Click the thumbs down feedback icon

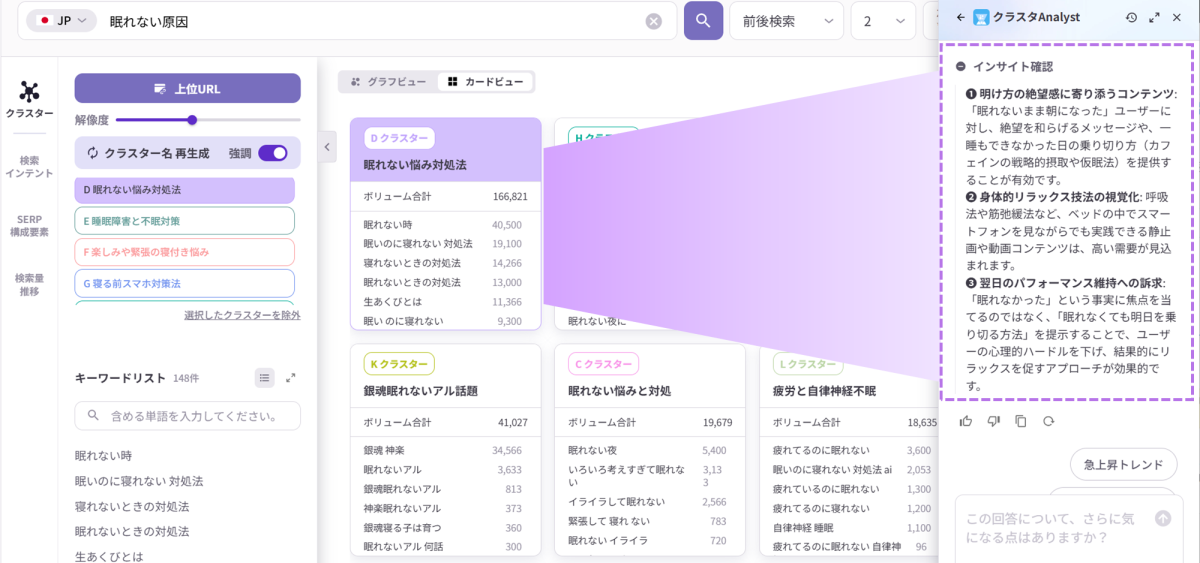[x=993, y=421]
